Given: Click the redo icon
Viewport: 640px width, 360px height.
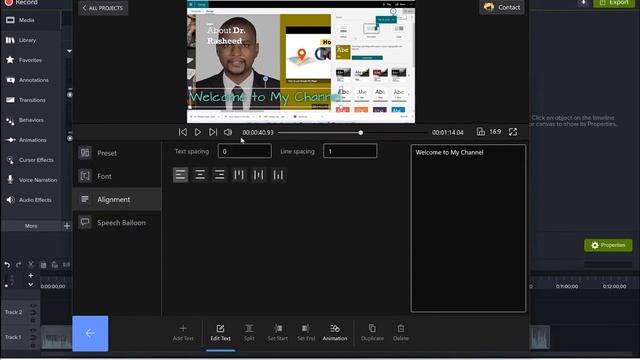Looking at the screenshot, I should click(x=19, y=264).
